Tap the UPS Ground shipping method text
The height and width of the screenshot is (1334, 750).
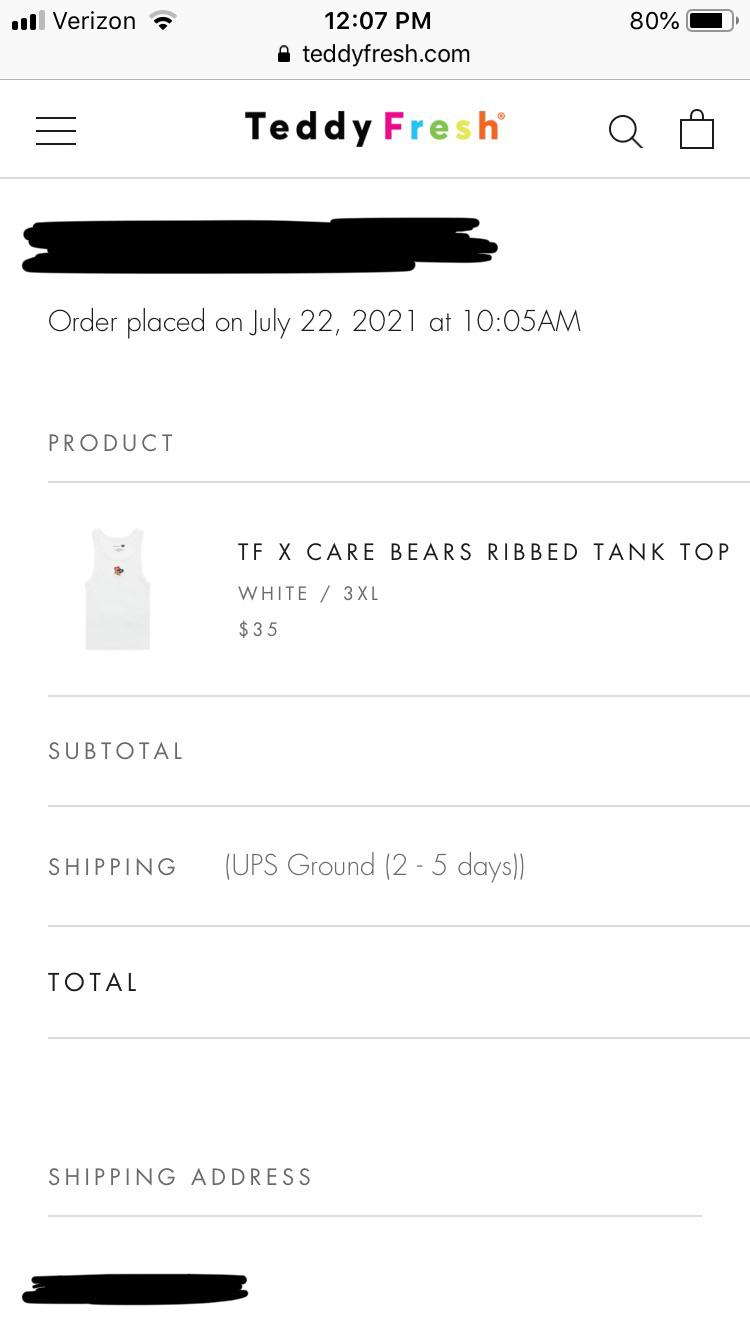click(x=375, y=866)
